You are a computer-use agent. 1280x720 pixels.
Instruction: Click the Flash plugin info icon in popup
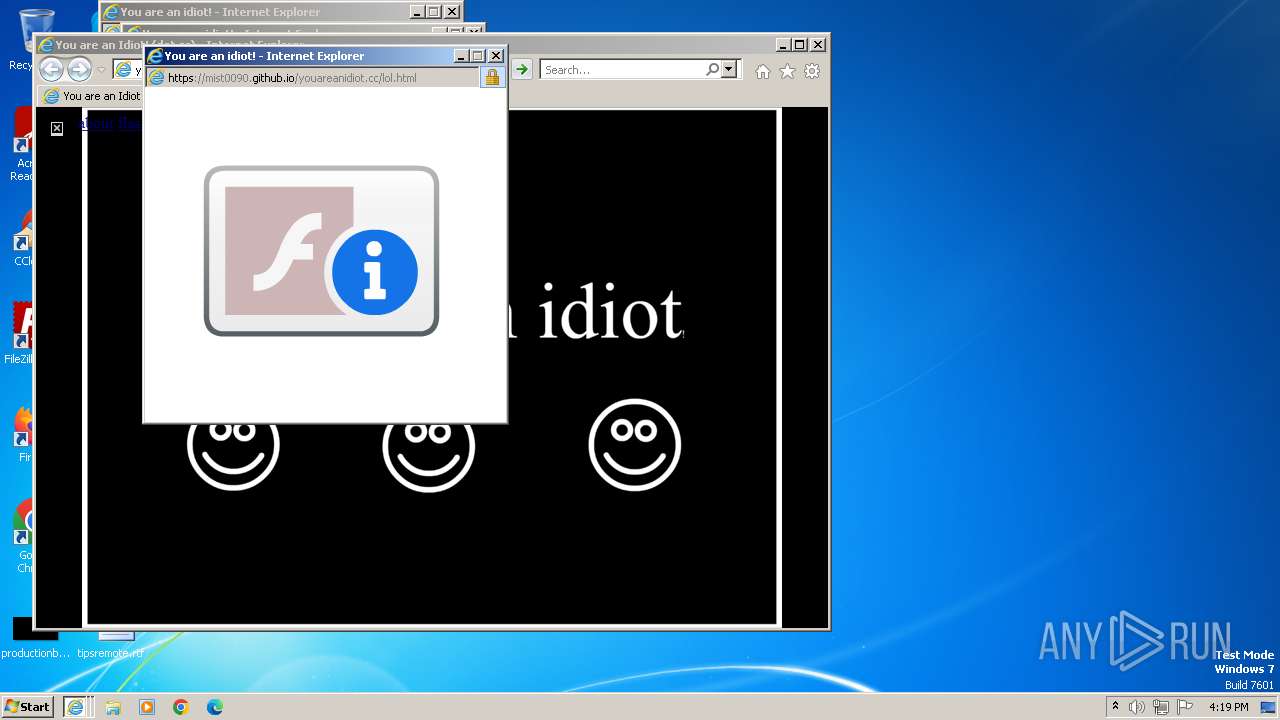coord(321,251)
